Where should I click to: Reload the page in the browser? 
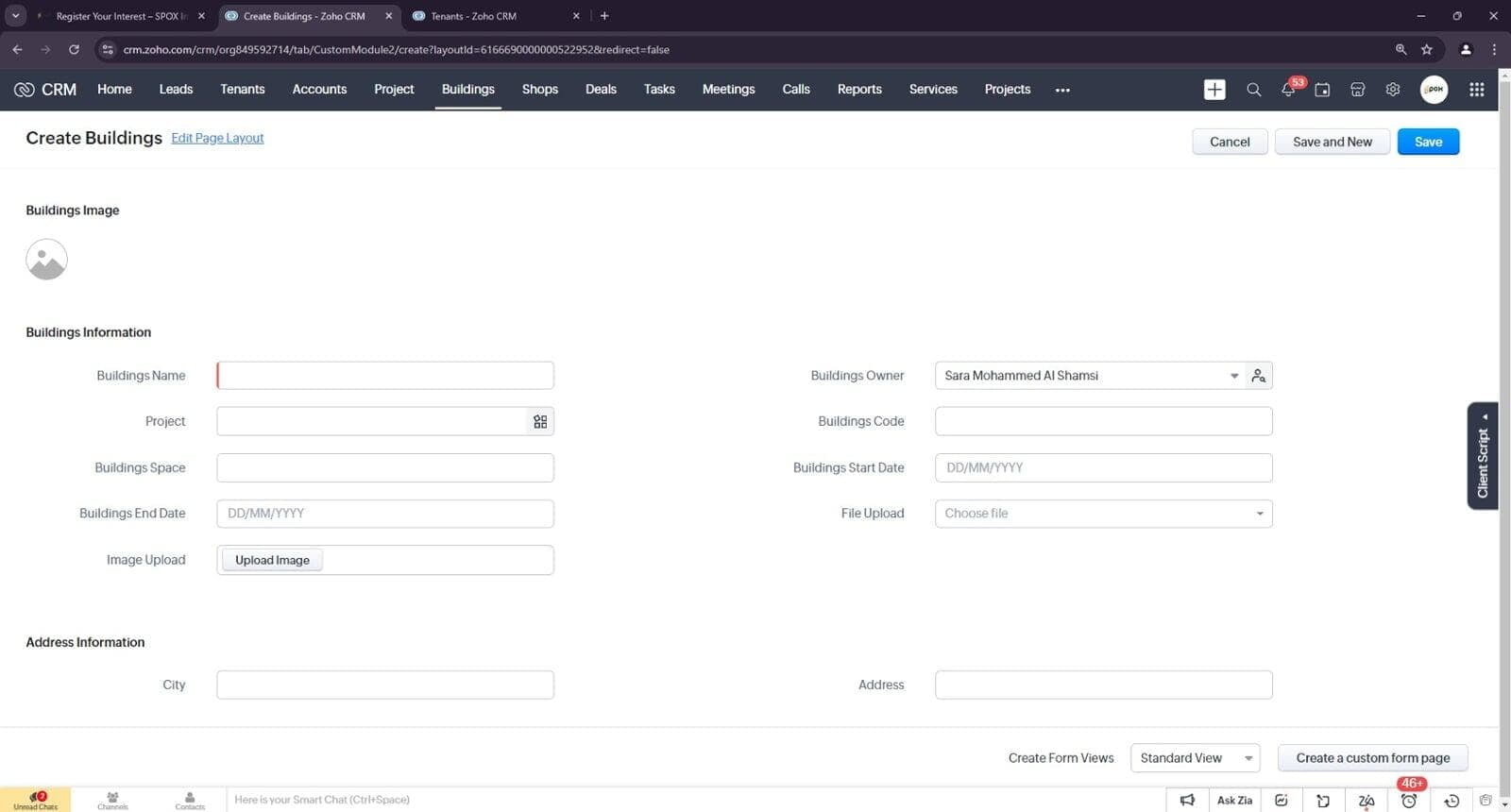coord(74,49)
